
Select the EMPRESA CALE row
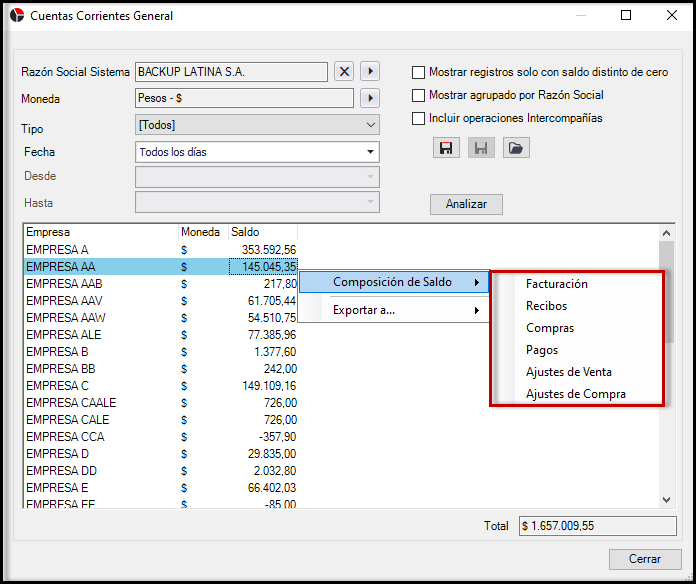coord(160,420)
